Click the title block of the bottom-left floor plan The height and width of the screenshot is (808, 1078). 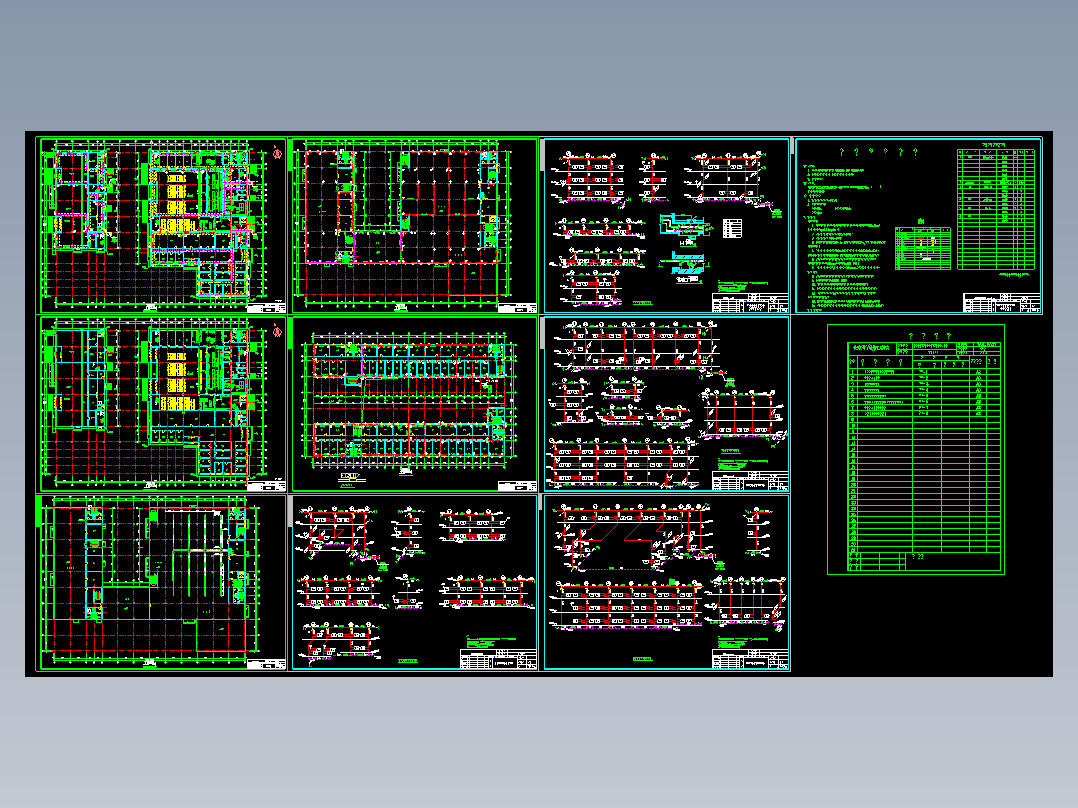(266, 665)
